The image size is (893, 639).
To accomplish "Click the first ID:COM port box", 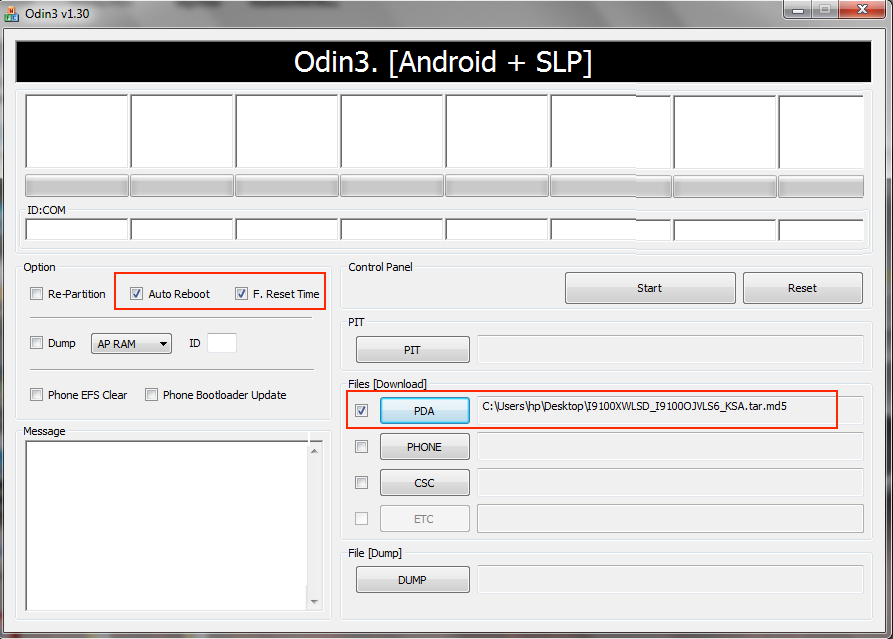I will (77, 230).
